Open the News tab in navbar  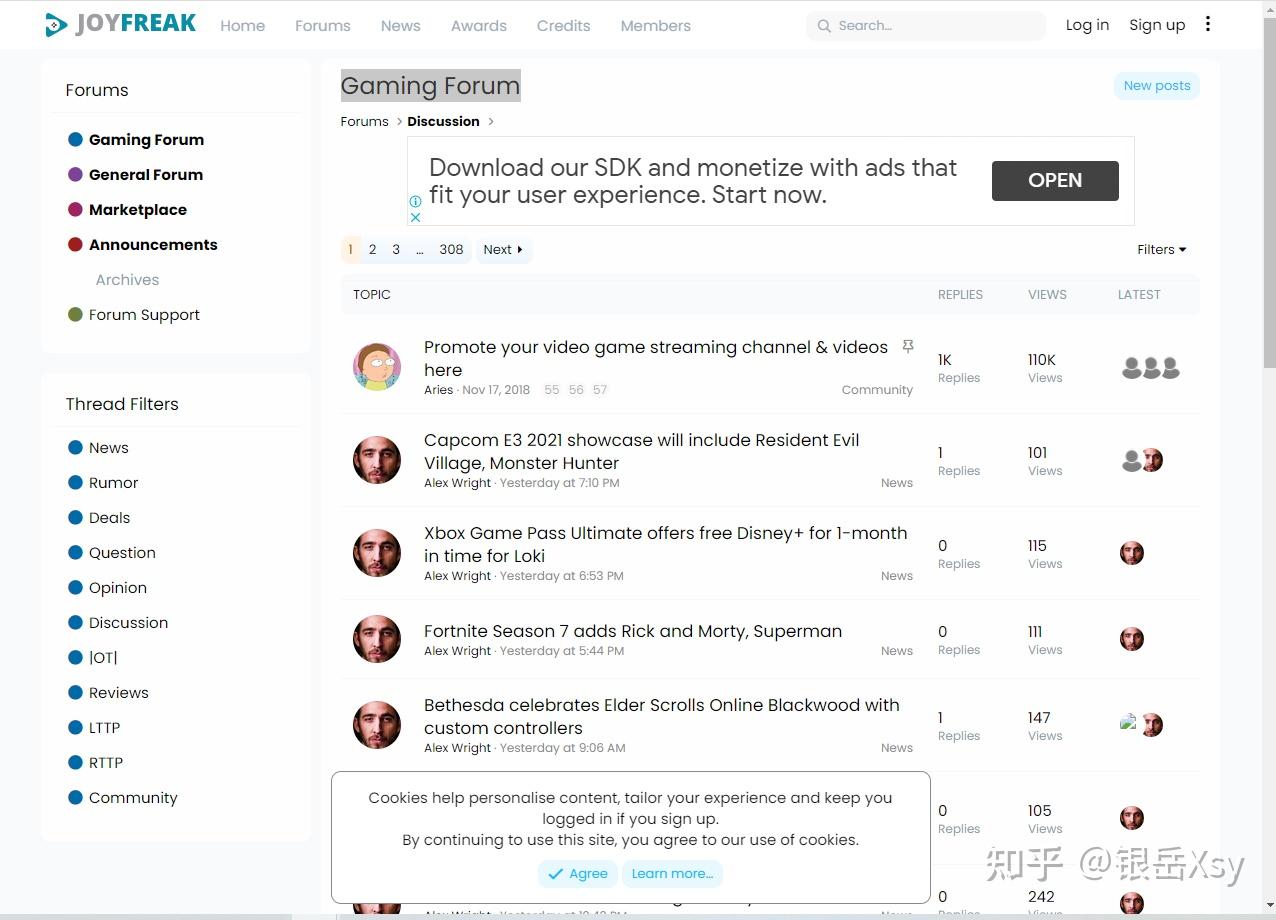400,26
